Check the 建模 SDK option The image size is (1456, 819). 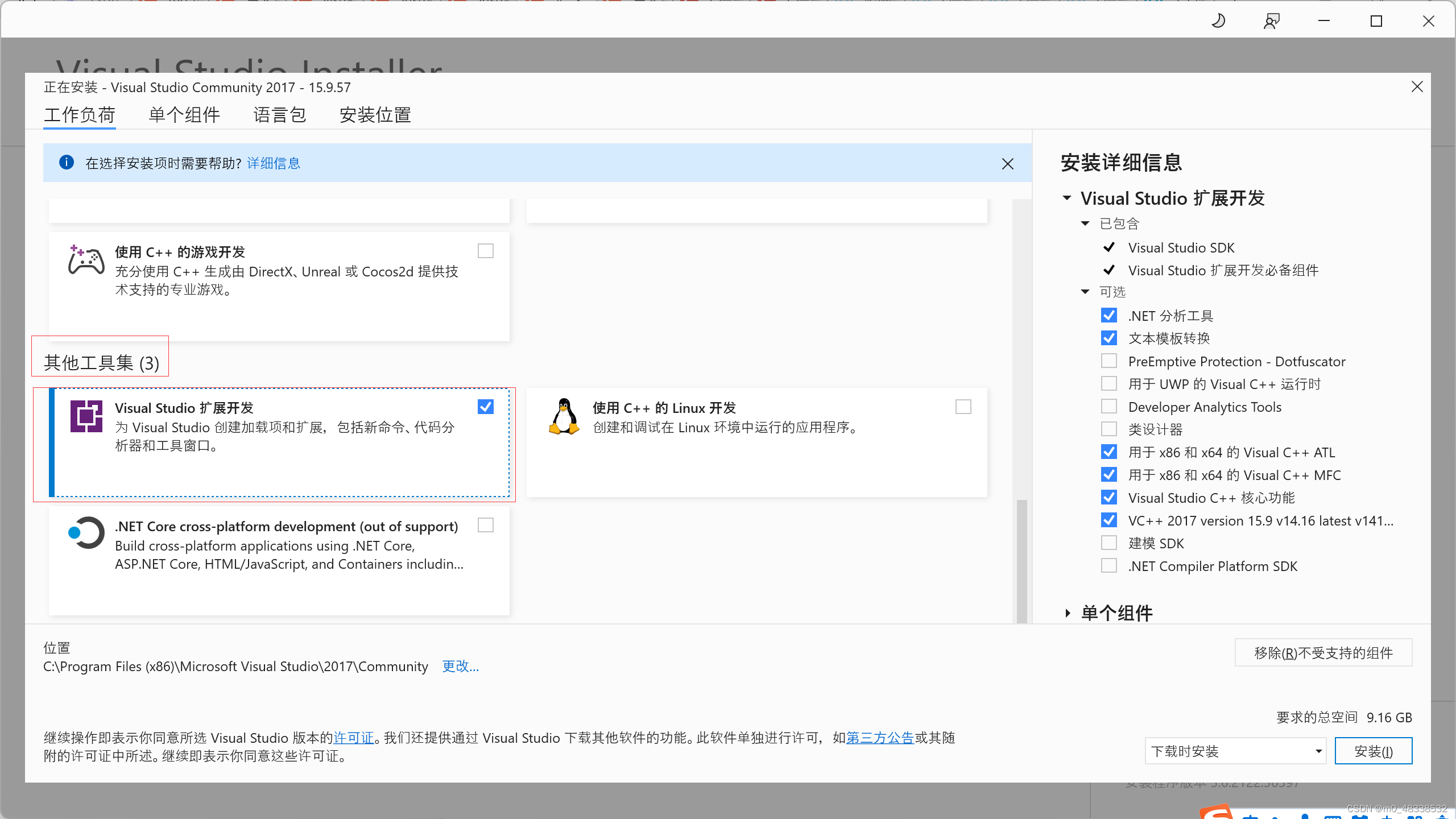(1108, 543)
